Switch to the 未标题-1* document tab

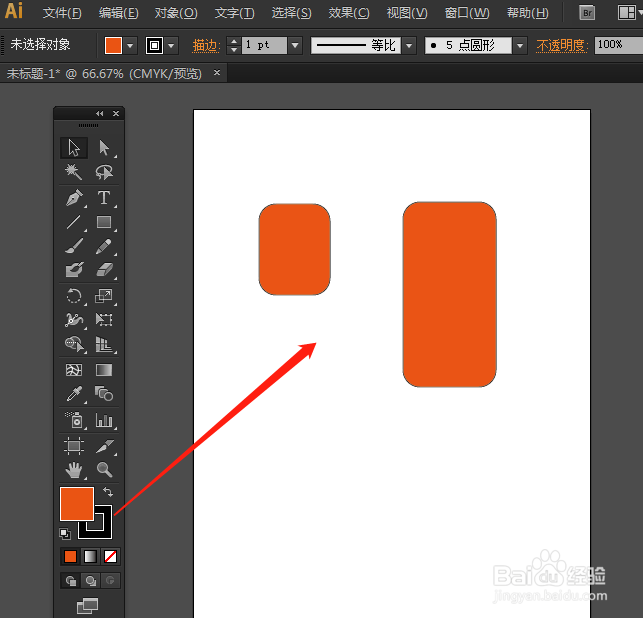click(x=104, y=74)
